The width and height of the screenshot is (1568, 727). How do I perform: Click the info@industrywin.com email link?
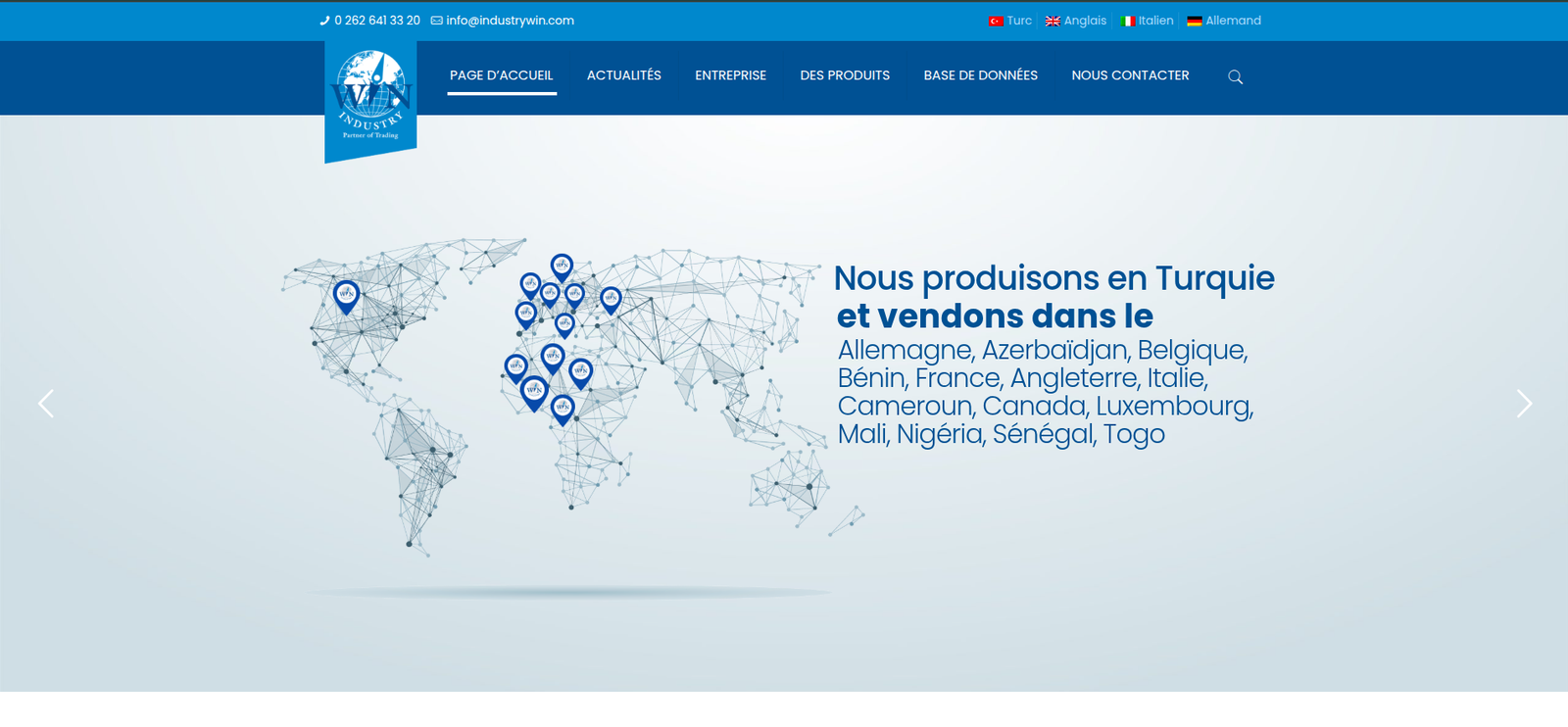tap(510, 21)
